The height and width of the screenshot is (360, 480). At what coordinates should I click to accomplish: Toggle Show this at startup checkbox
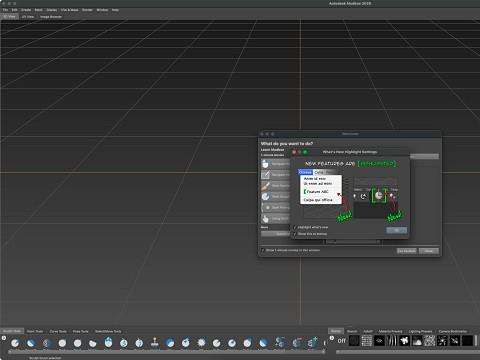[295, 234]
